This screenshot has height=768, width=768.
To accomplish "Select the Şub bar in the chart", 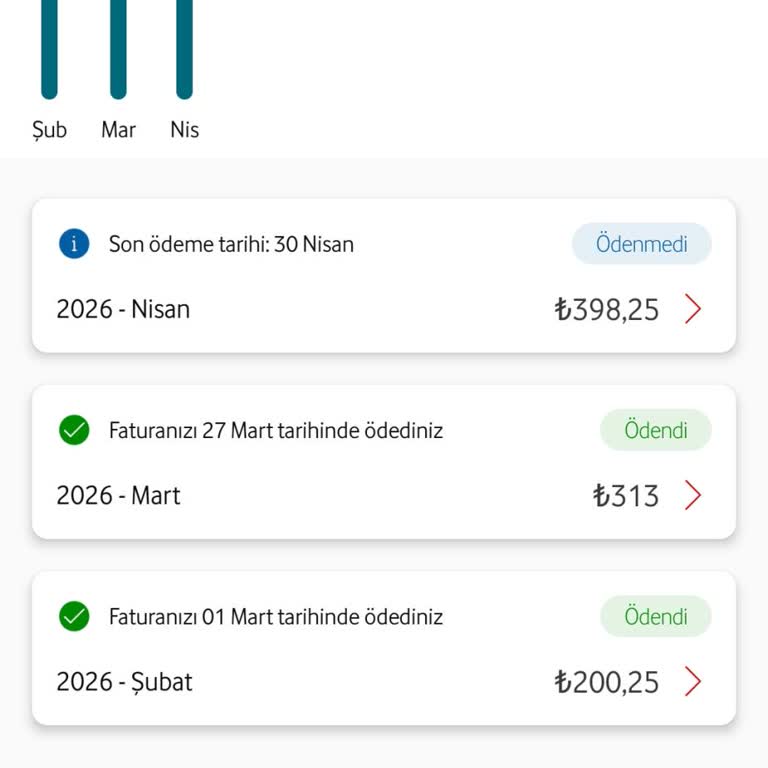I will 49,48.
